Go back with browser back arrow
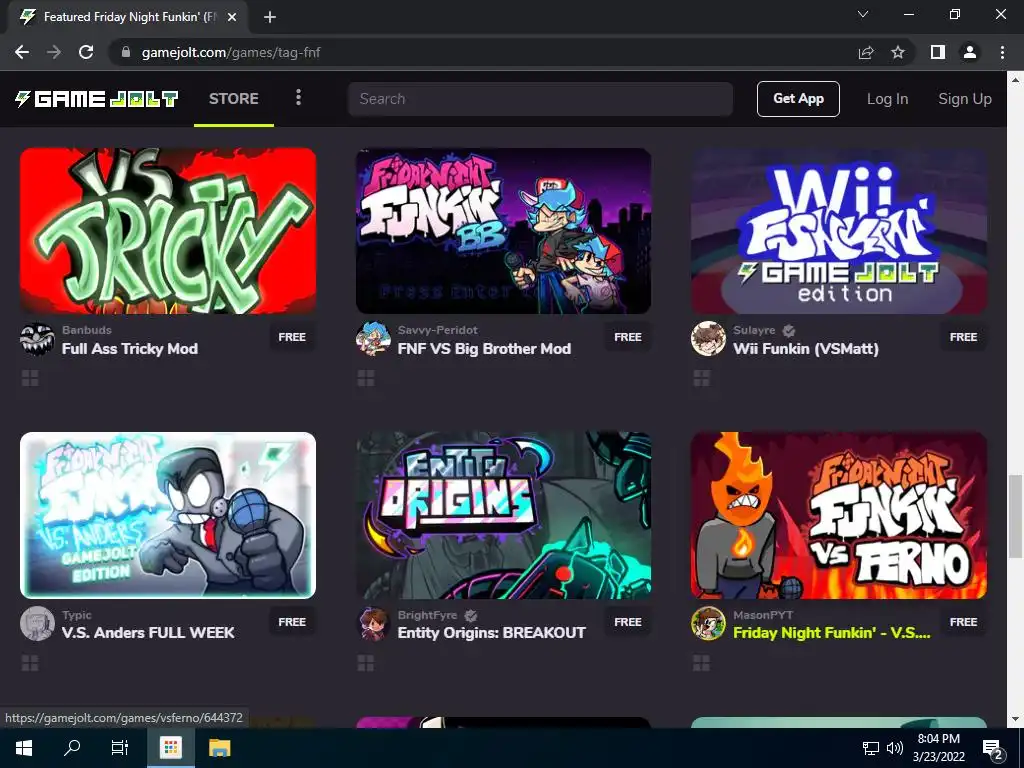Screen dimensions: 1024x768 pos(22,52)
